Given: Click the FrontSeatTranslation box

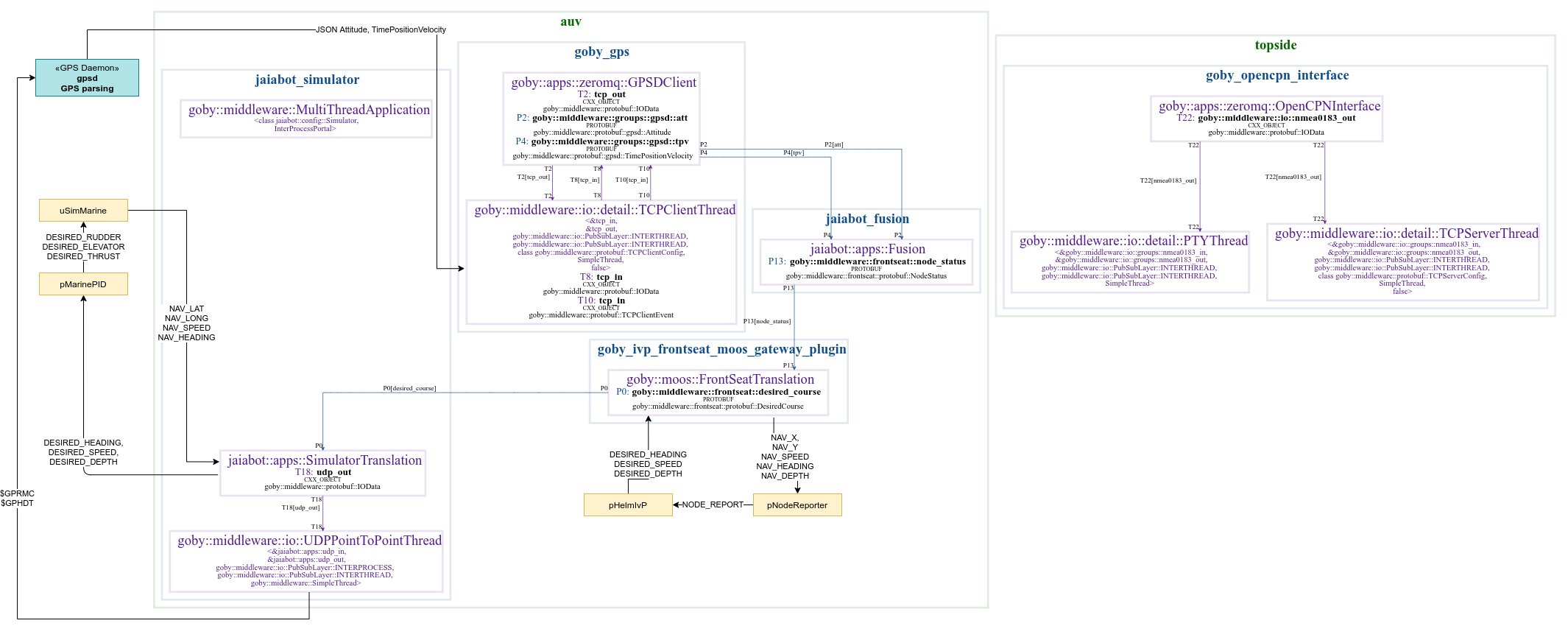Looking at the screenshot, I should [x=718, y=394].
